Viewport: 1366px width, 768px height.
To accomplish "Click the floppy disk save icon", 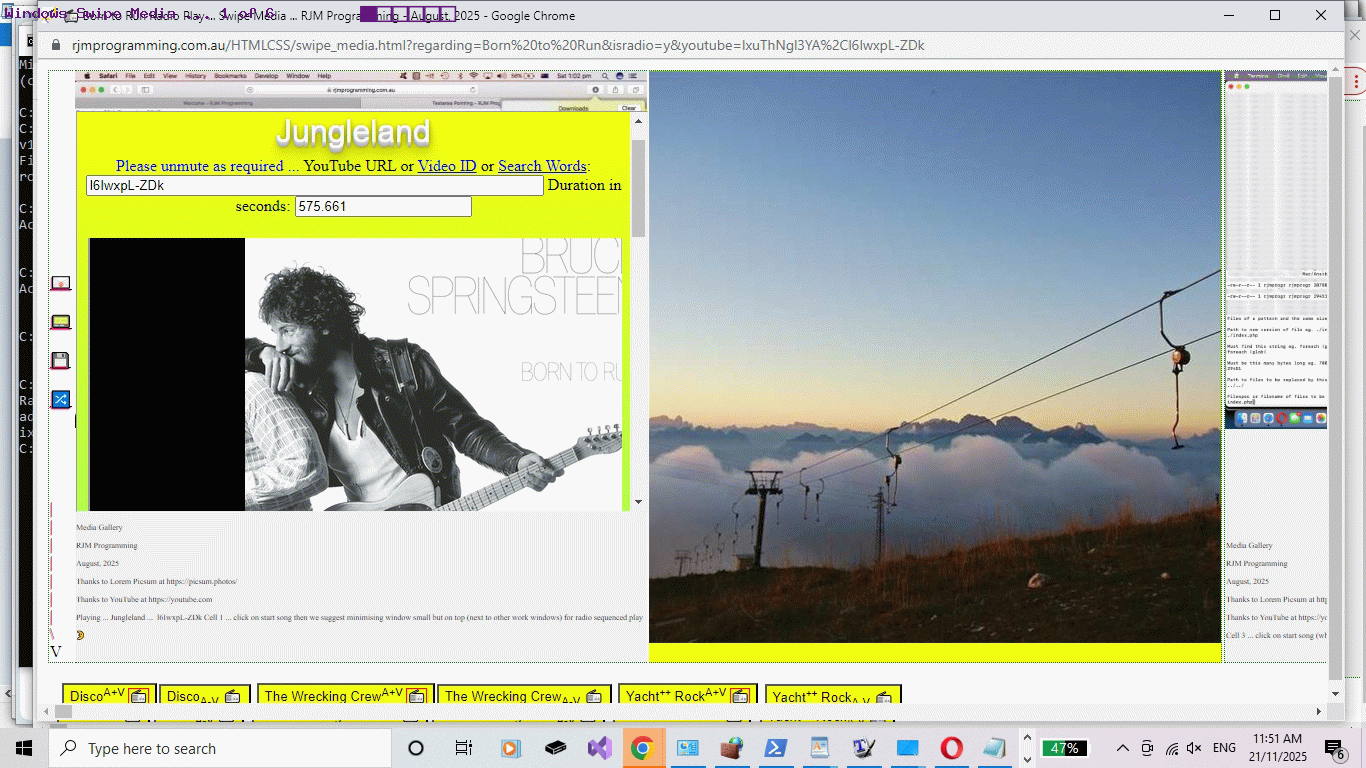I will point(60,361).
